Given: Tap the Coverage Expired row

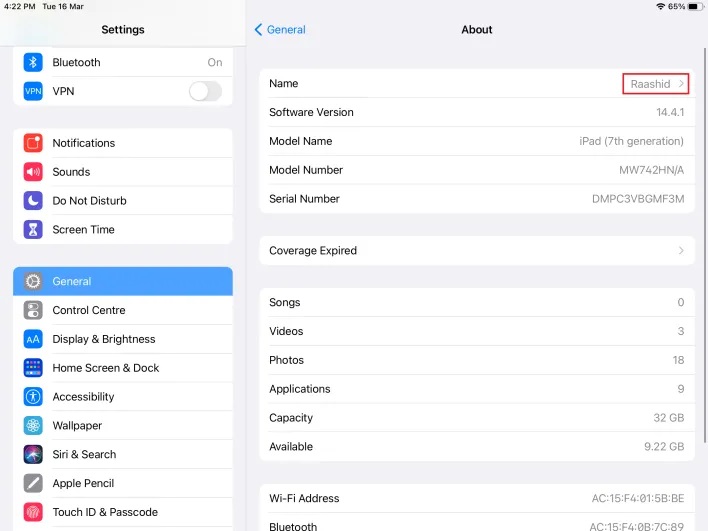Looking at the screenshot, I should click(477, 251).
